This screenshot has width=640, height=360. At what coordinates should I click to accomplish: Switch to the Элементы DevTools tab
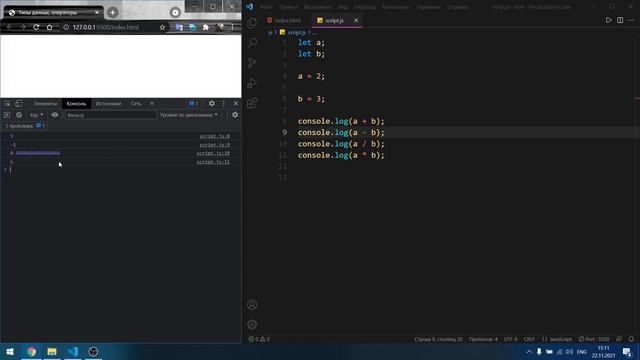45,104
